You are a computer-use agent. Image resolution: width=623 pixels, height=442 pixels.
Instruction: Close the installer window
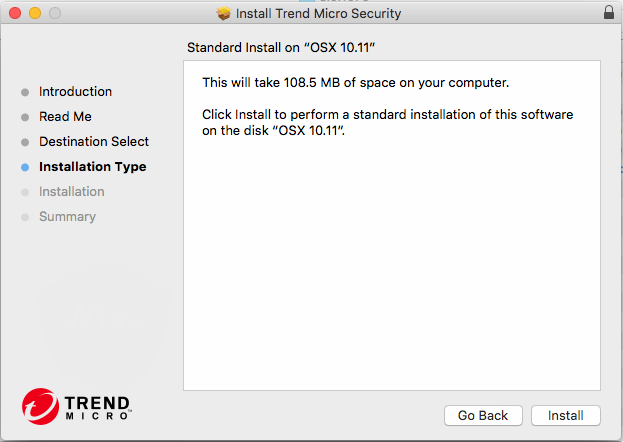(x=14, y=13)
